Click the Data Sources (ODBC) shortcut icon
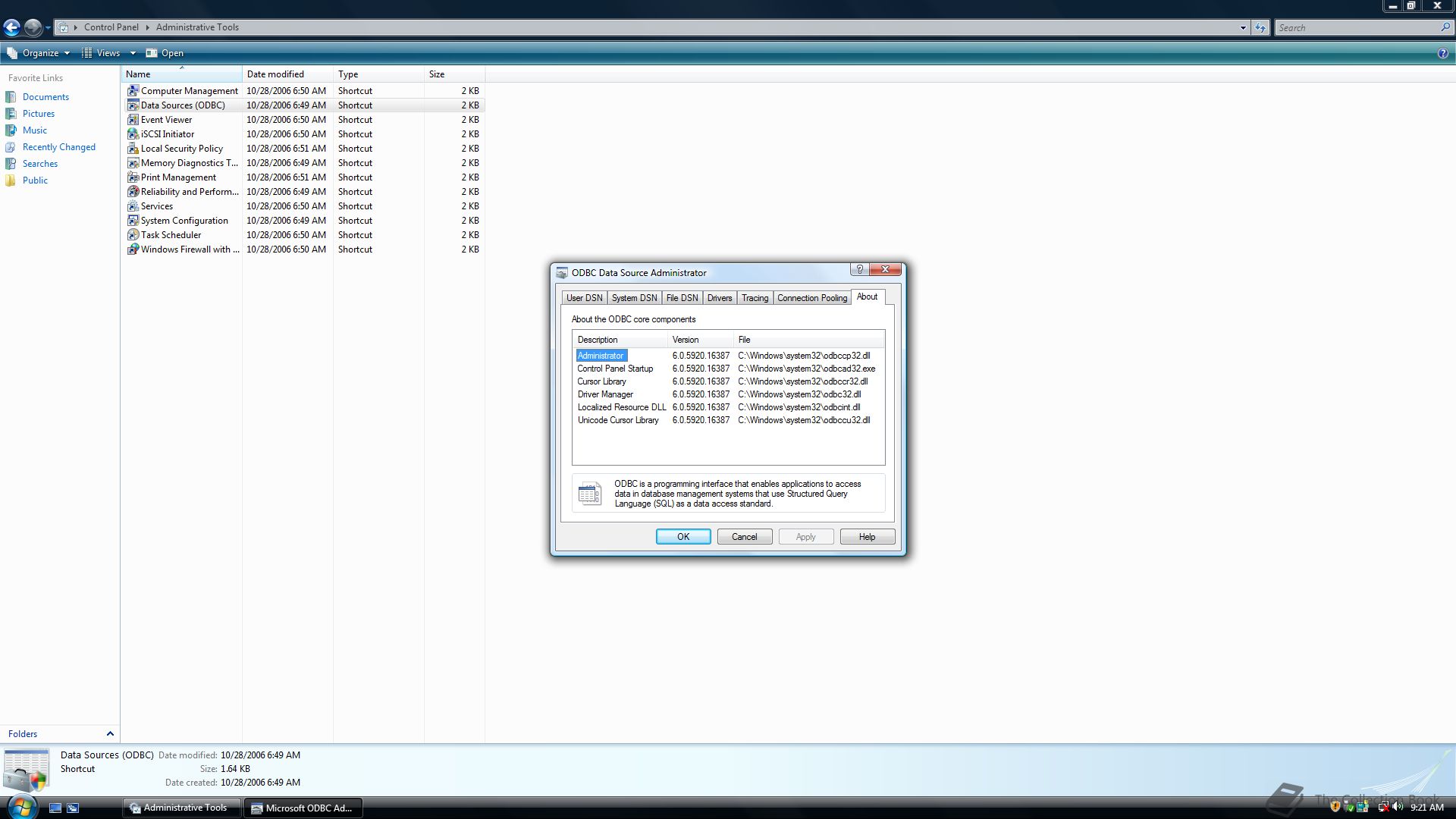The height and width of the screenshot is (819, 1456). (133, 105)
